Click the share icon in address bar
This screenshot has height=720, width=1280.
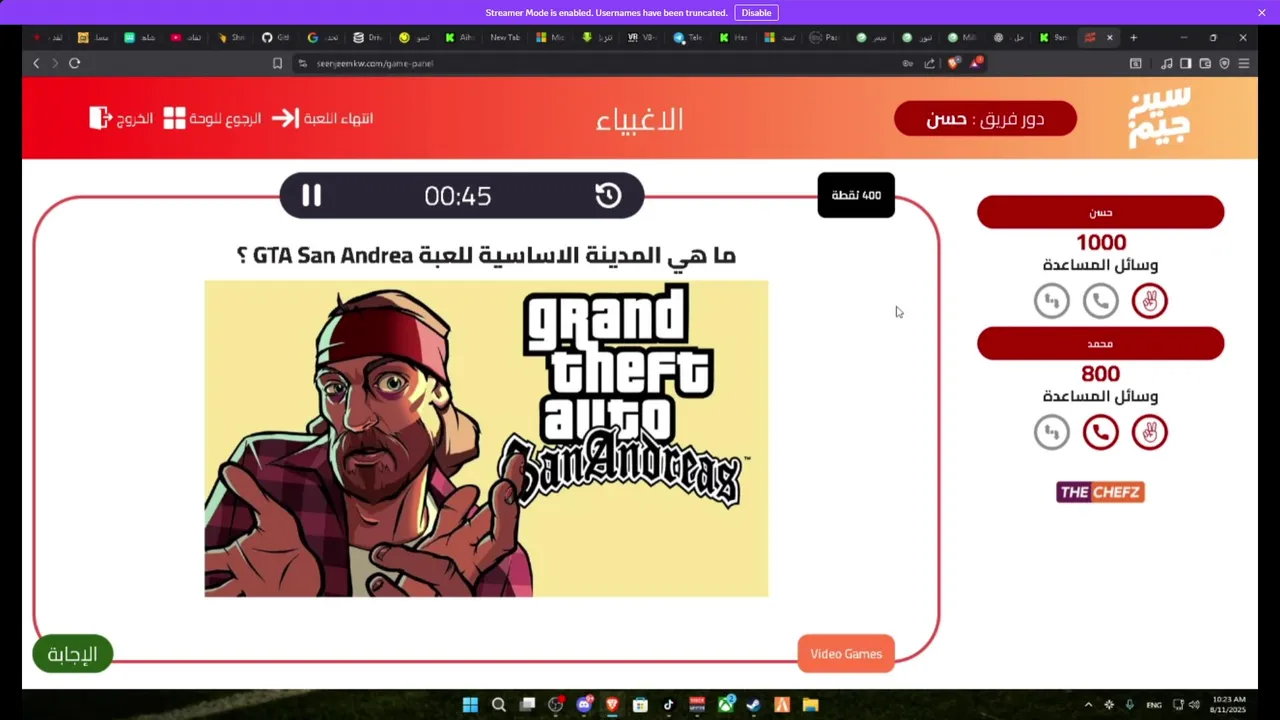click(929, 63)
